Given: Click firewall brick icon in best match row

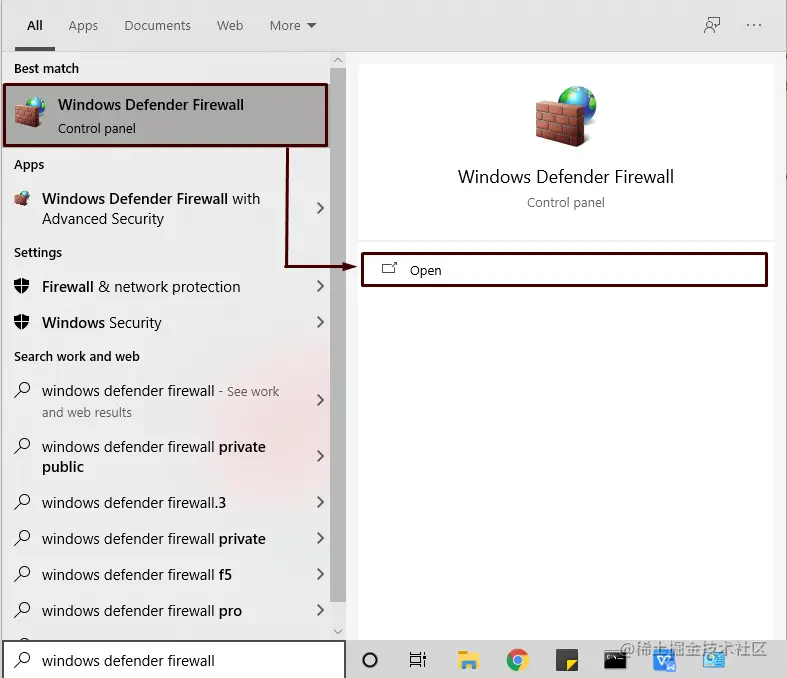Looking at the screenshot, I should [30, 112].
